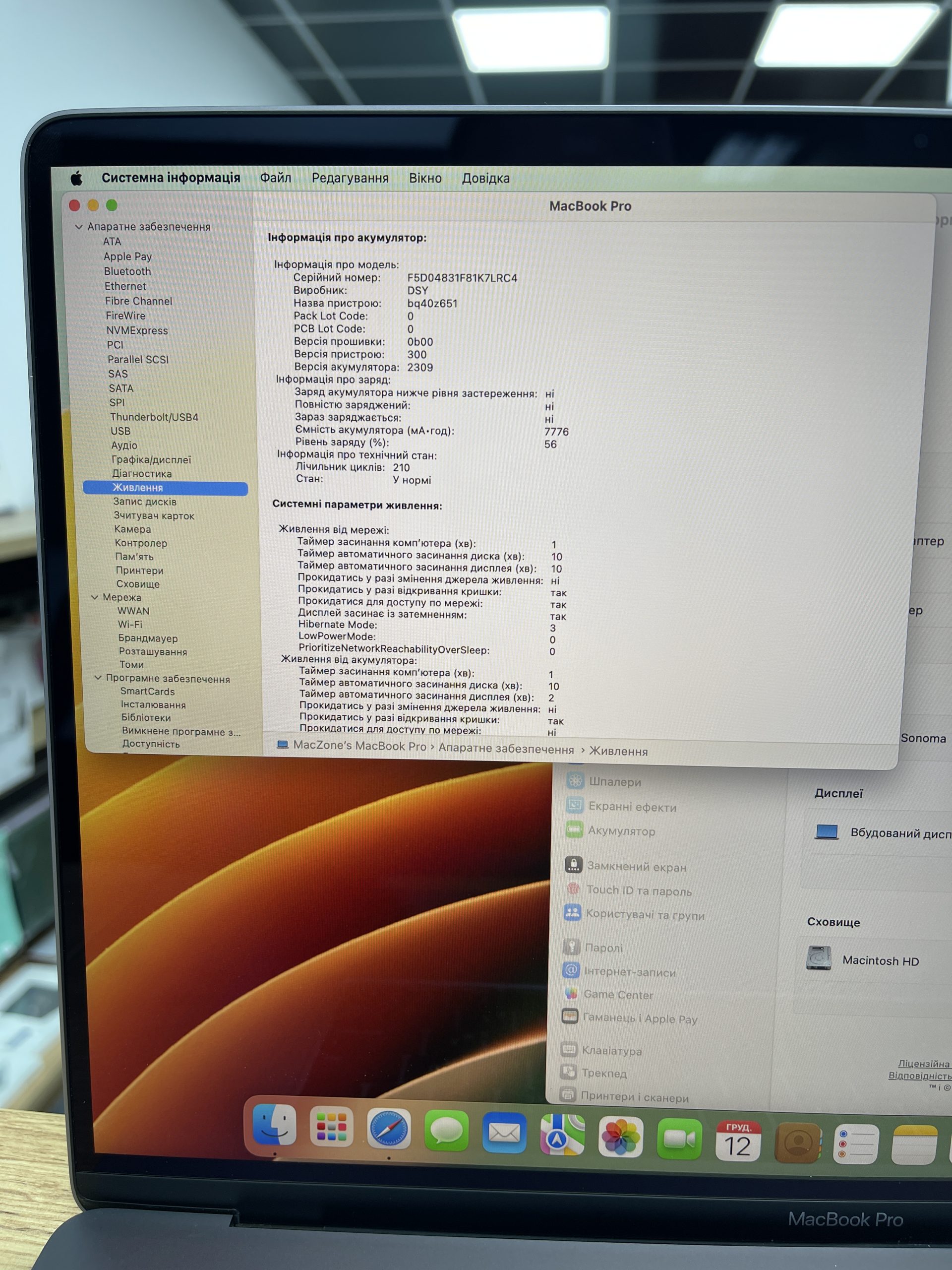Image resolution: width=952 pixels, height=1270 pixels.
Task: Click the Принтери і сканери icon
Action: pos(568,1094)
